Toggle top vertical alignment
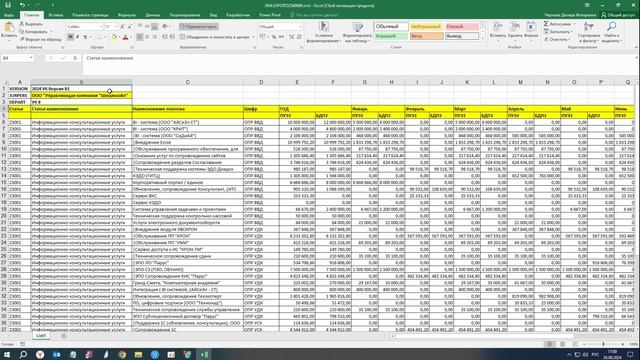 point(140,27)
